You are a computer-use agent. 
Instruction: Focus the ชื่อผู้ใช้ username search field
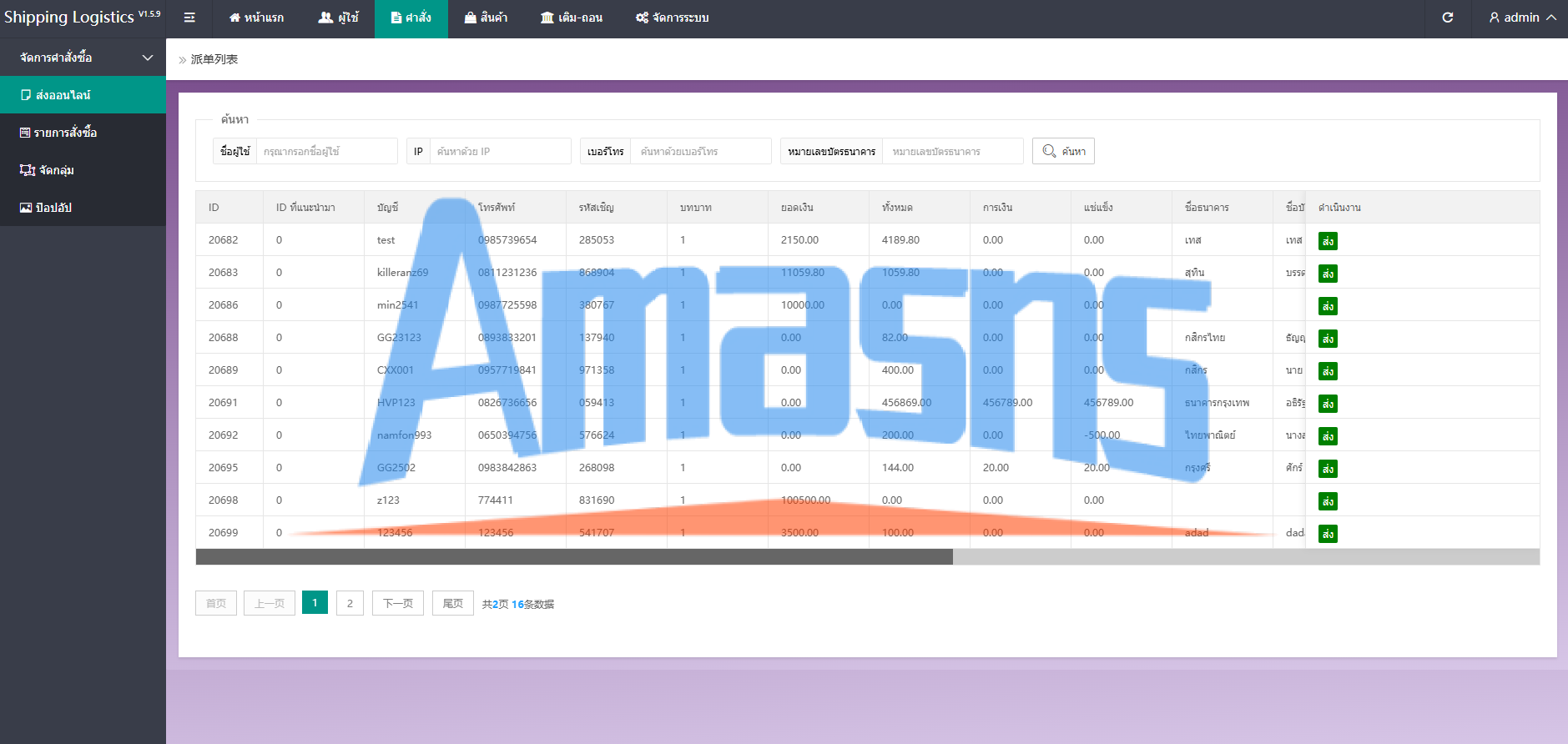point(326,151)
